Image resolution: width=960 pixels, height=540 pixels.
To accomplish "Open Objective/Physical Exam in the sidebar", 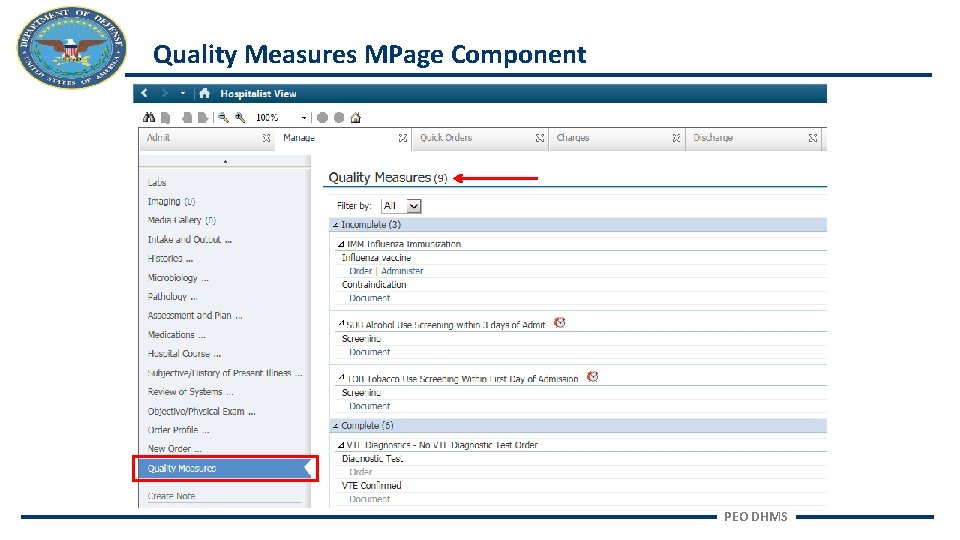I will (x=201, y=411).
